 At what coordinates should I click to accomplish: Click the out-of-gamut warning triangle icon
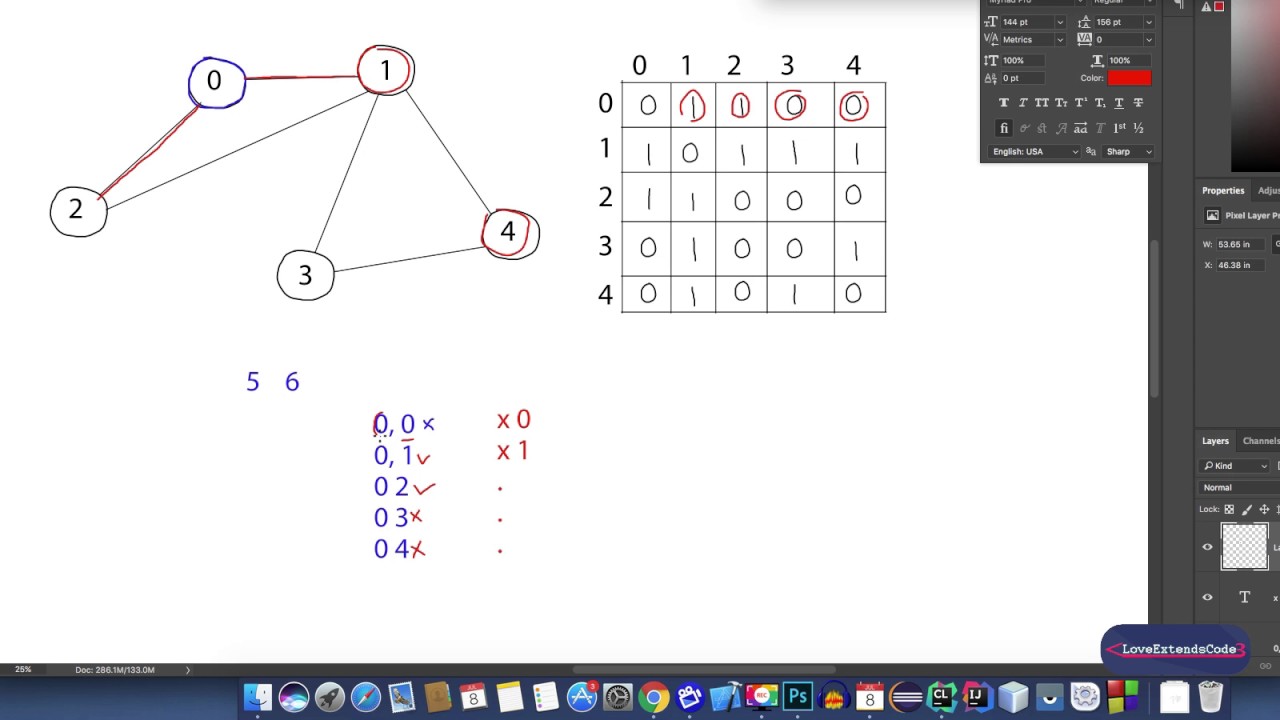(1206, 7)
